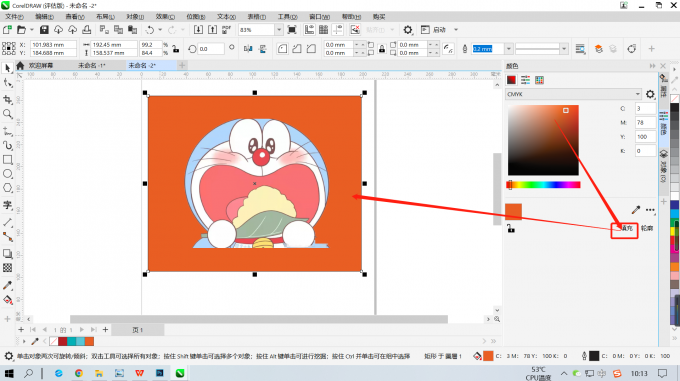
Task: Click the Full-screen preview icon
Action: pyautogui.click(x=292, y=29)
